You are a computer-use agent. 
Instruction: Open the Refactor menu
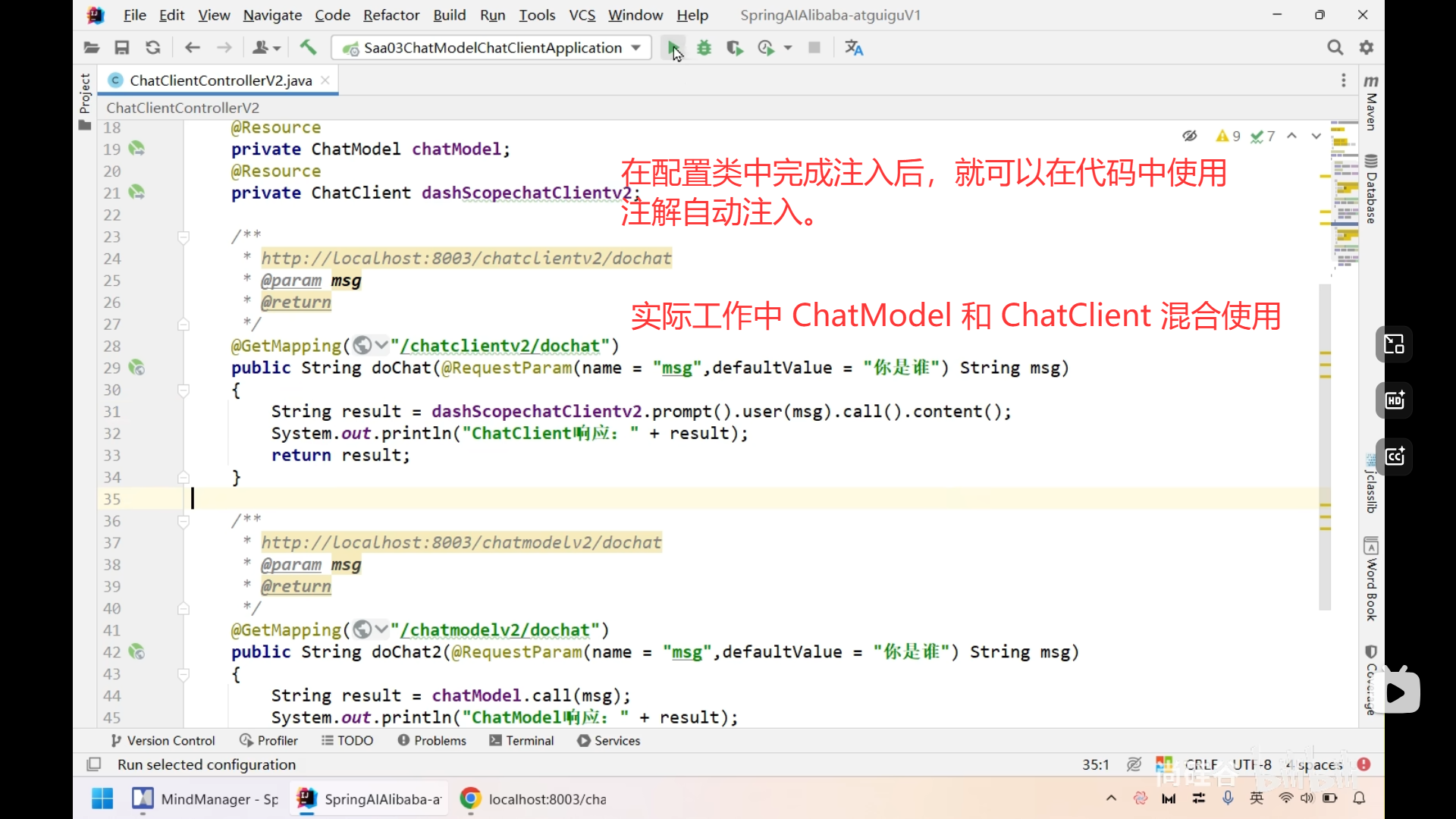pyautogui.click(x=391, y=15)
